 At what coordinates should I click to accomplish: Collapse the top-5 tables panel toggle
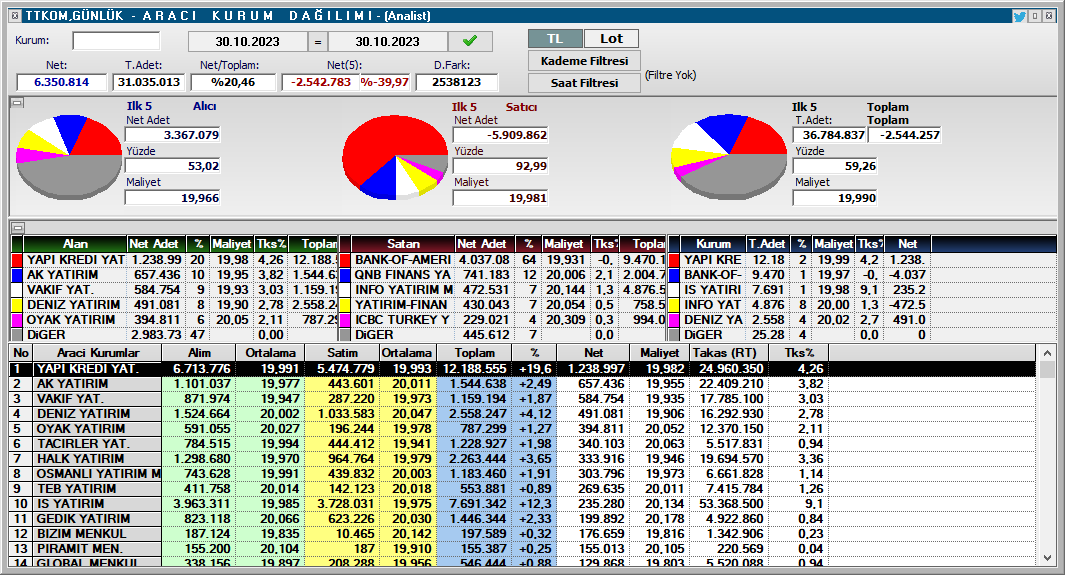(18, 228)
